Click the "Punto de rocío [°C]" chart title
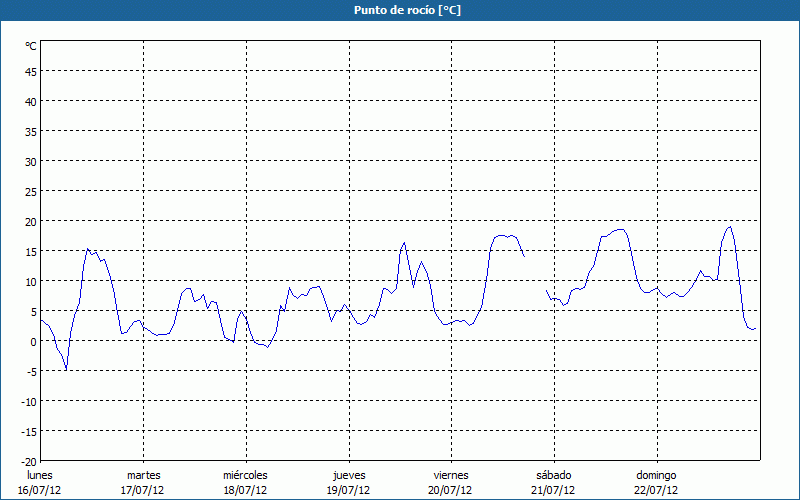The width and height of the screenshot is (800, 500). pos(400,10)
